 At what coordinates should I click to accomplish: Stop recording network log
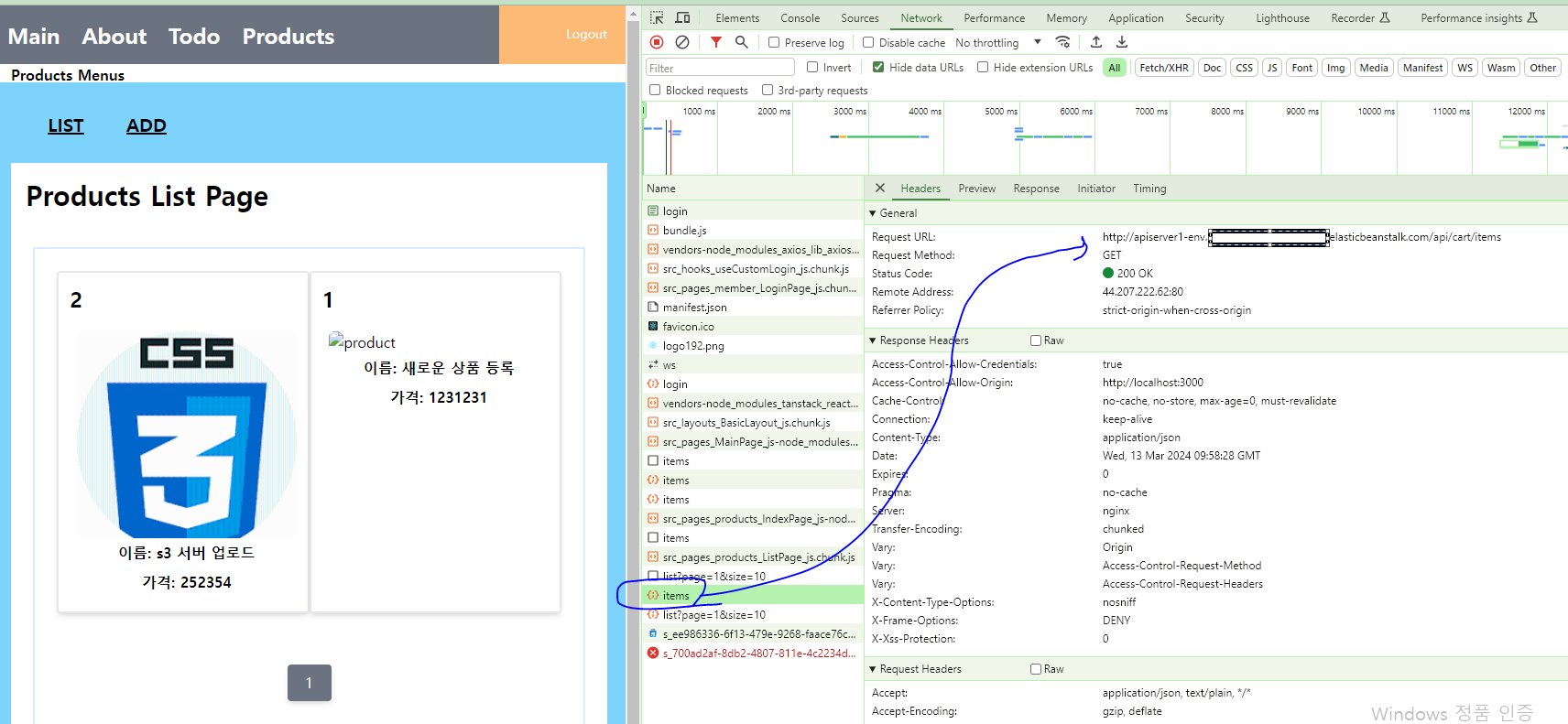pyautogui.click(x=657, y=42)
